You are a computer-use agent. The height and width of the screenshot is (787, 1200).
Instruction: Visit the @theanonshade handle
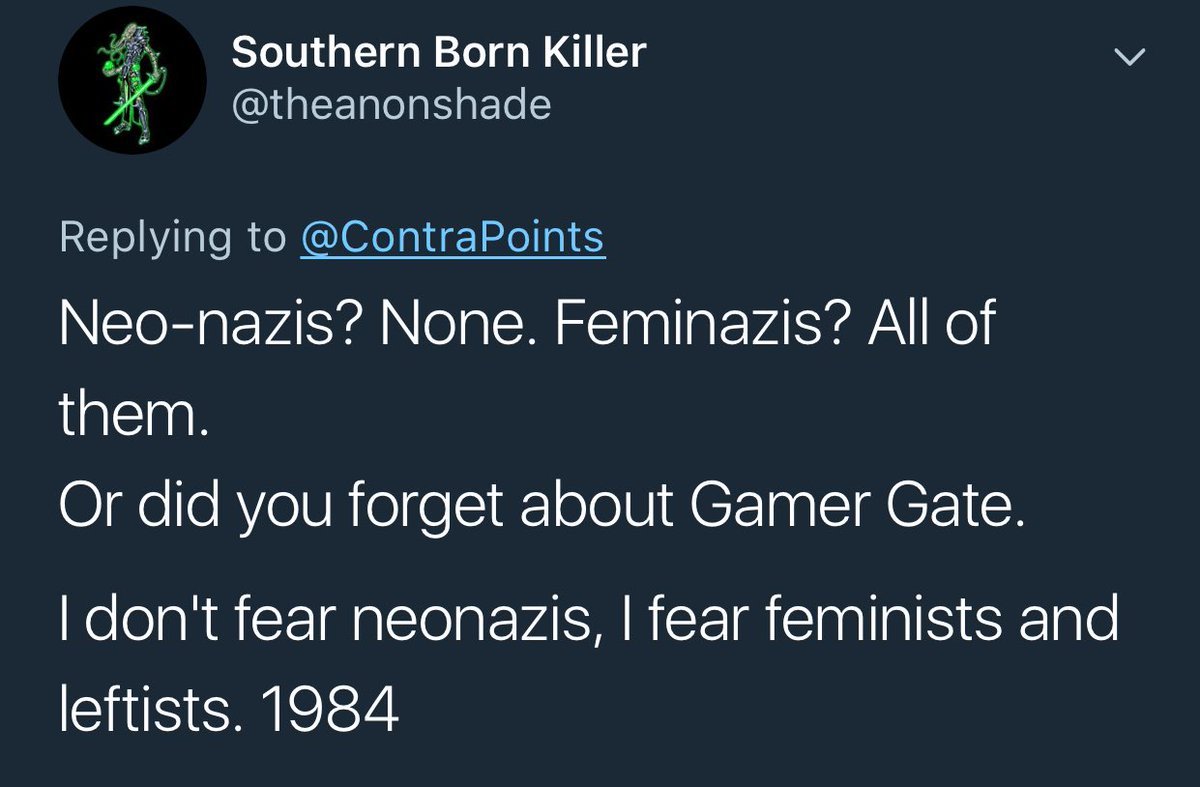391,104
